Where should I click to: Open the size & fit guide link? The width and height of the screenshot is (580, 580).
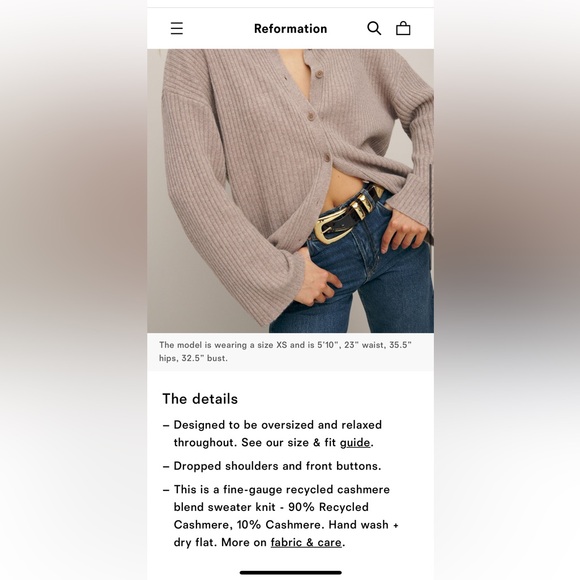click(x=355, y=442)
